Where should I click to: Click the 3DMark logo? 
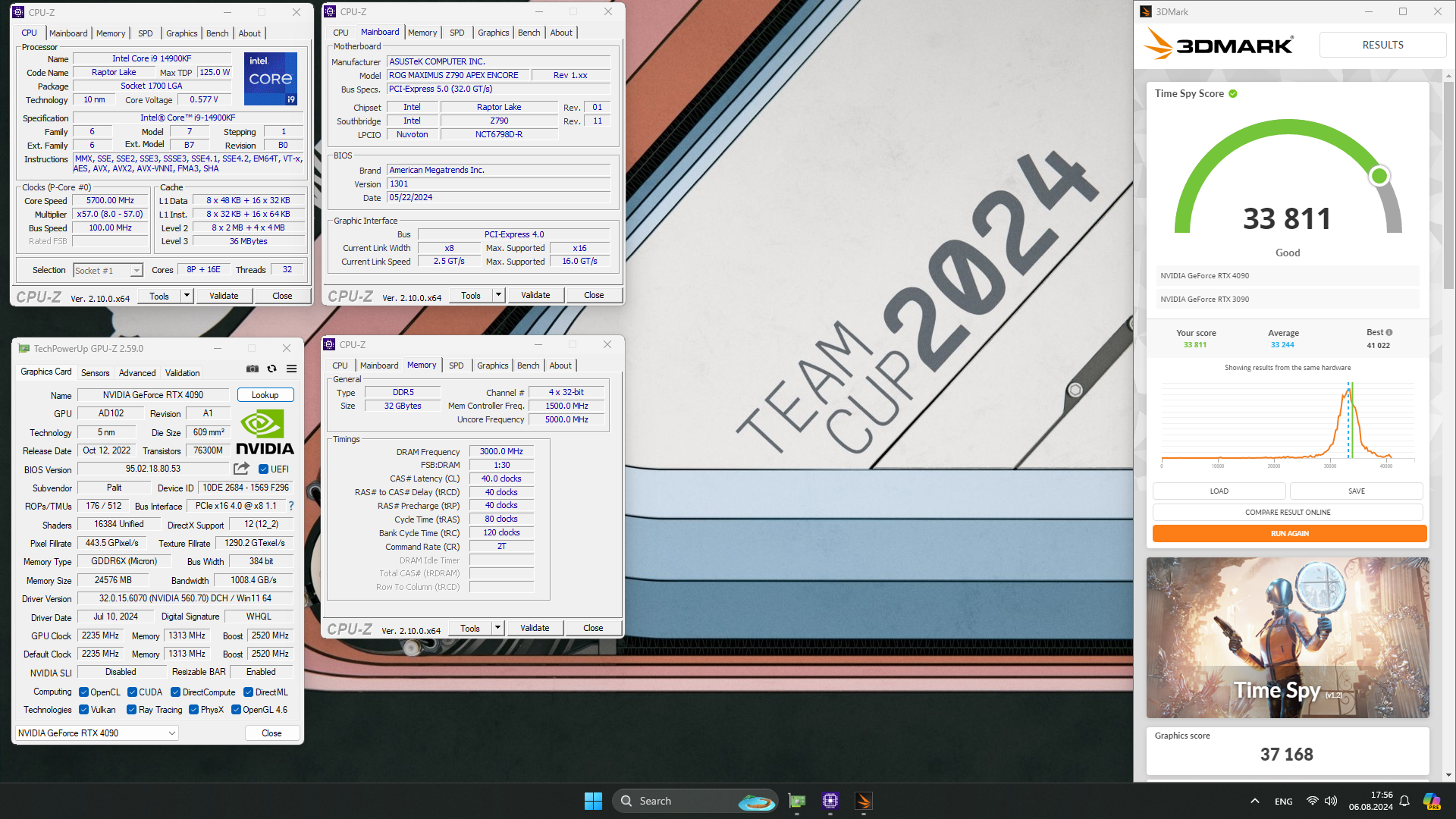1219,44
